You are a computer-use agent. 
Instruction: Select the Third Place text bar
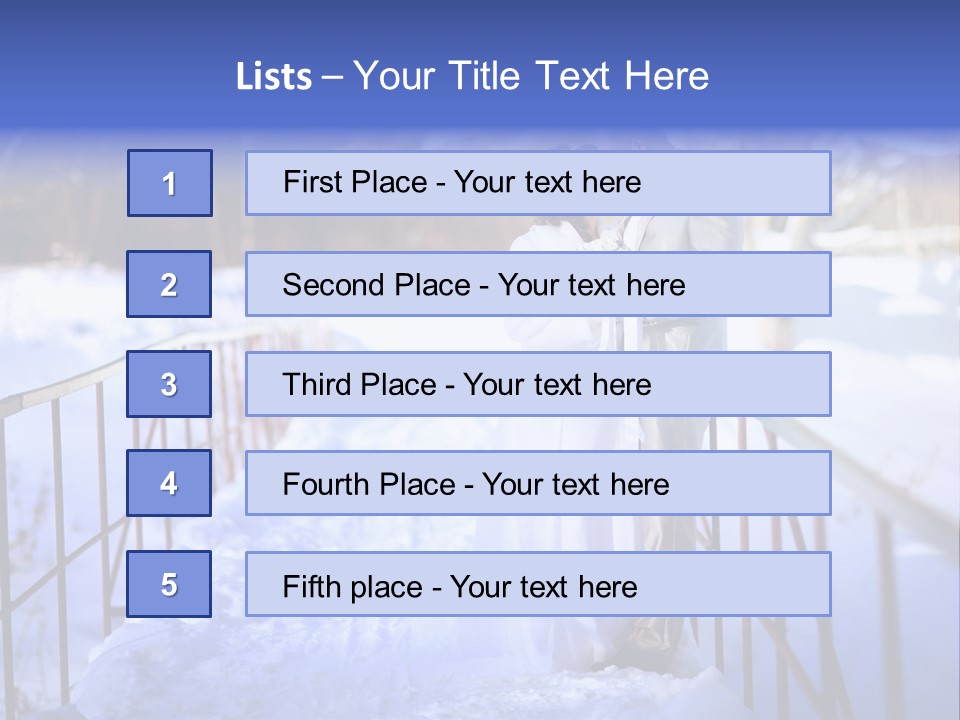538,384
